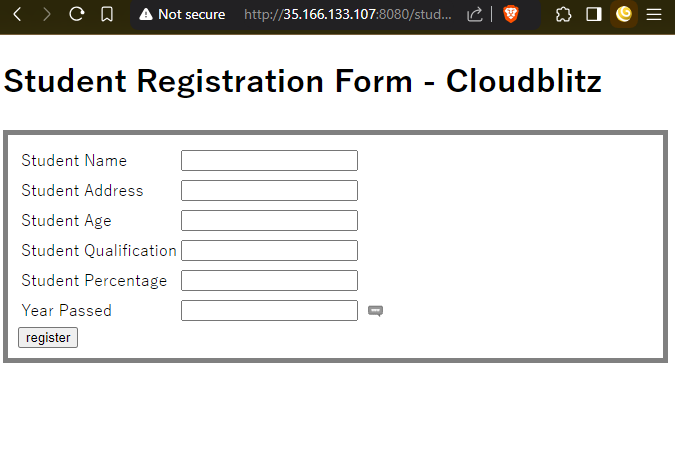
Task: Click the small icon beside Year Passed
Action: [376, 311]
